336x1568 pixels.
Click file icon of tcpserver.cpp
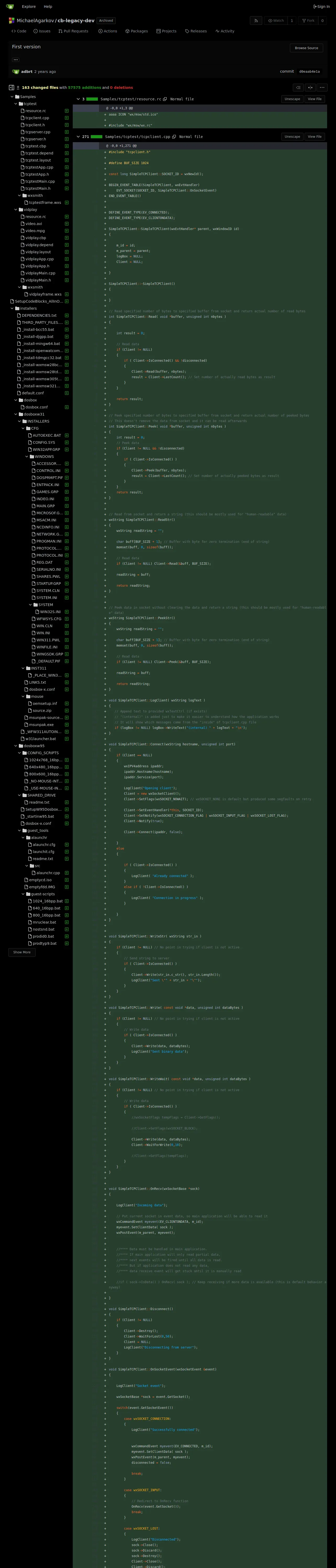pyautogui.click(x=23, y=132)
